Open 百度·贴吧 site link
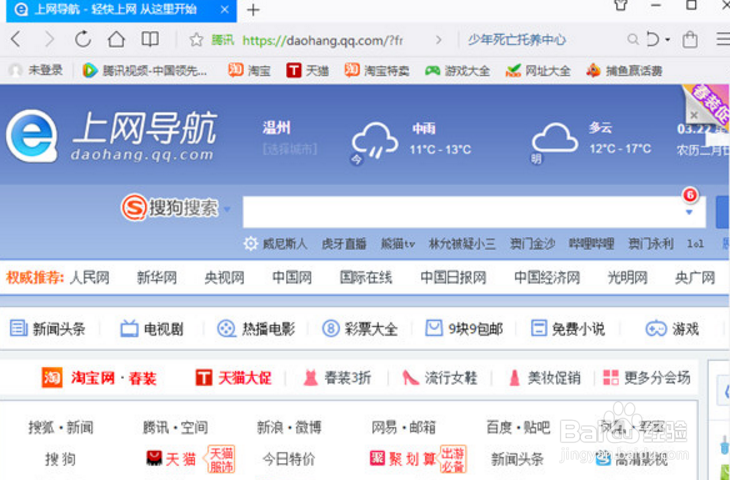Image resolution: width=730 pixels, height=480 pixels. click(x=518, y=427)
